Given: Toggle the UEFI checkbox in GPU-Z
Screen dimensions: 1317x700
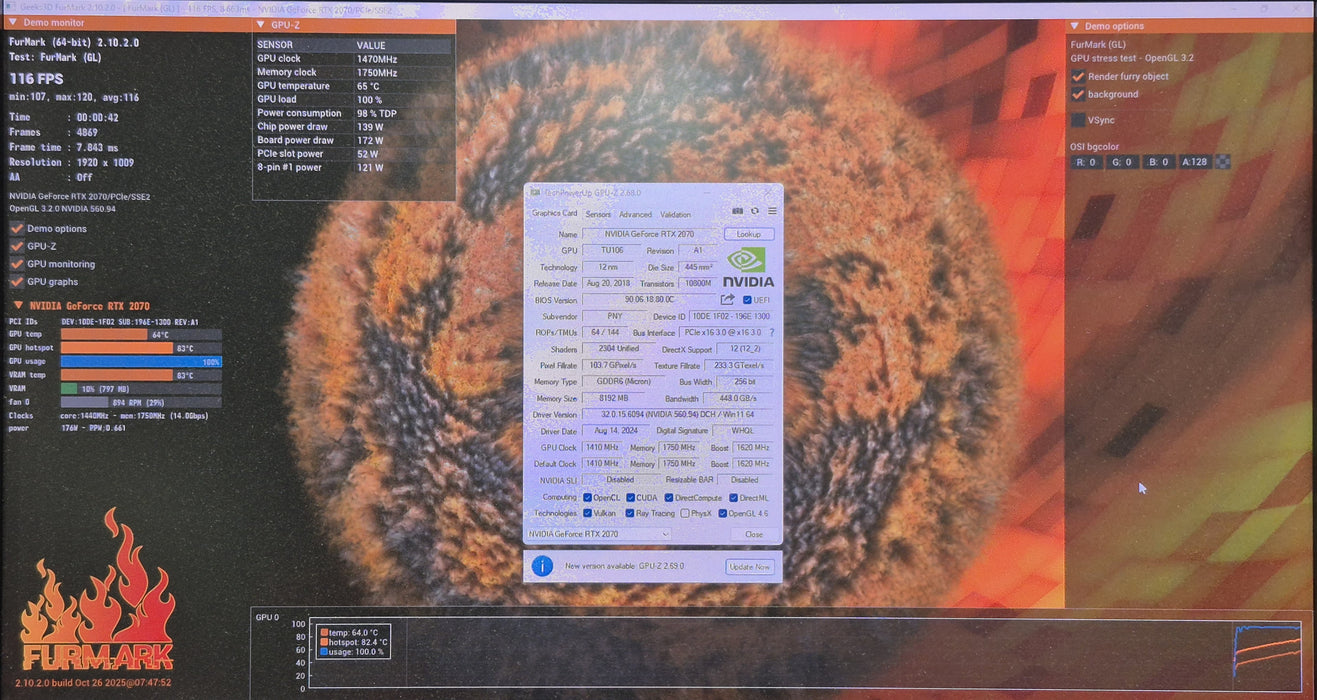Looking at the screenshot, I should click(x=747, y=300).
